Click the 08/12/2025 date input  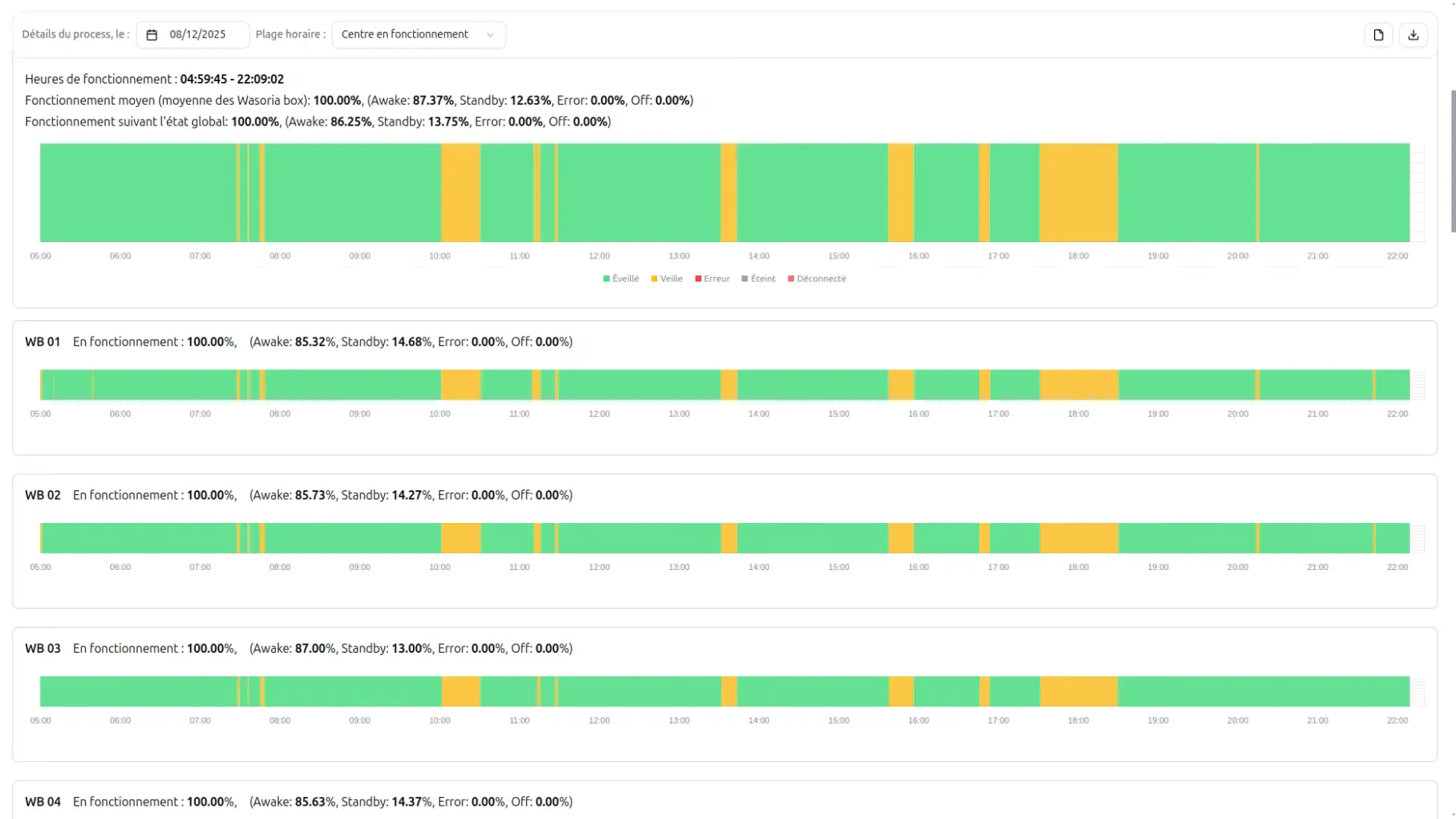pos(198,34)
